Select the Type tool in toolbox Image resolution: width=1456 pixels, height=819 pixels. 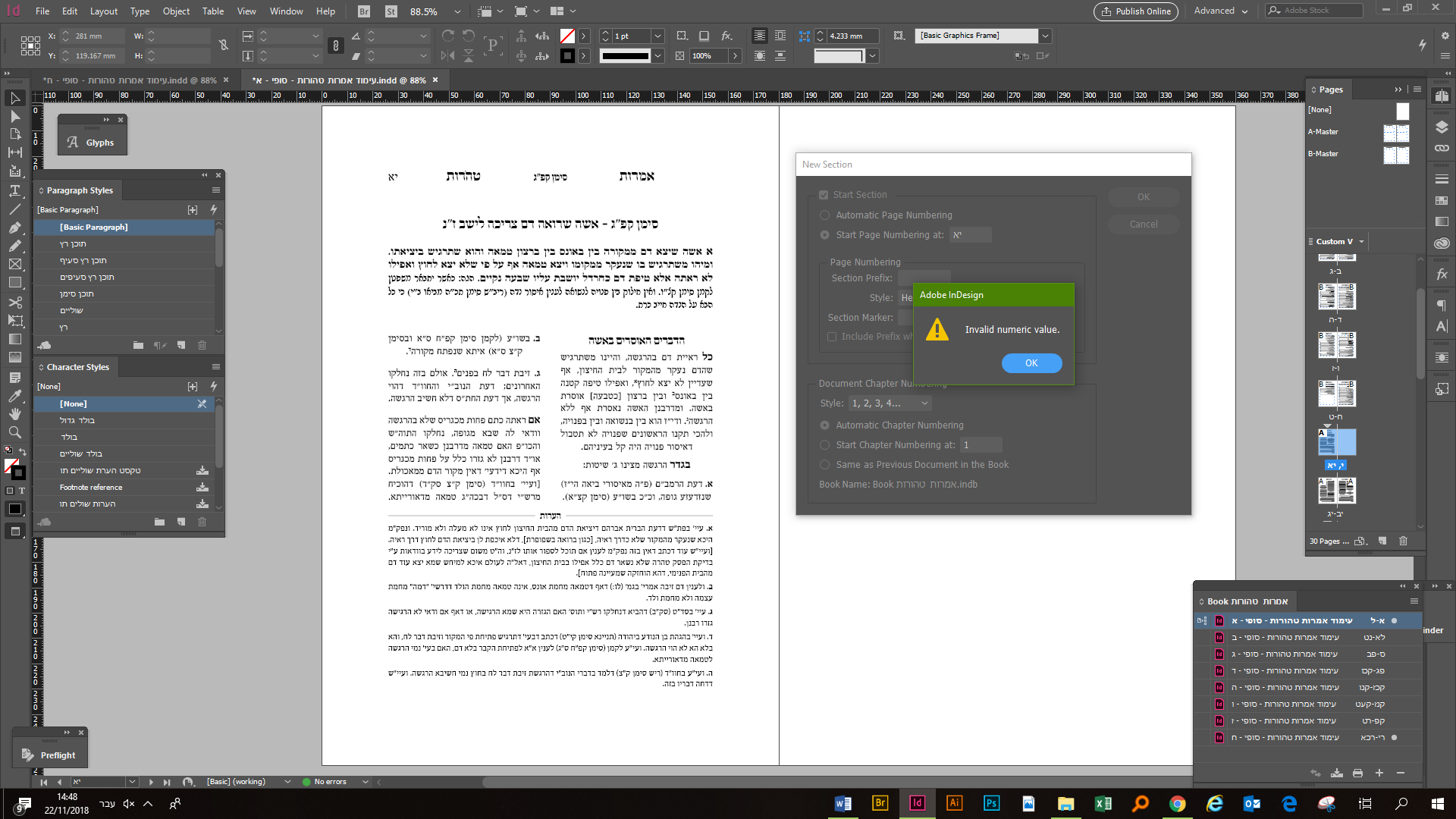pos(14,190)
